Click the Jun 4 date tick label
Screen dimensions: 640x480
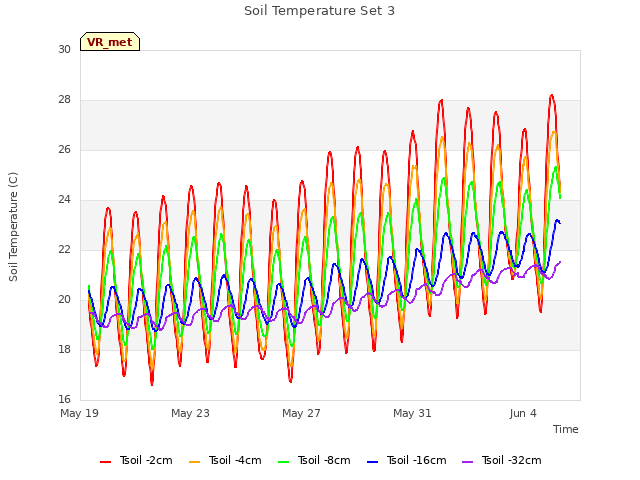pyautogui.click(x=523, y=413)
